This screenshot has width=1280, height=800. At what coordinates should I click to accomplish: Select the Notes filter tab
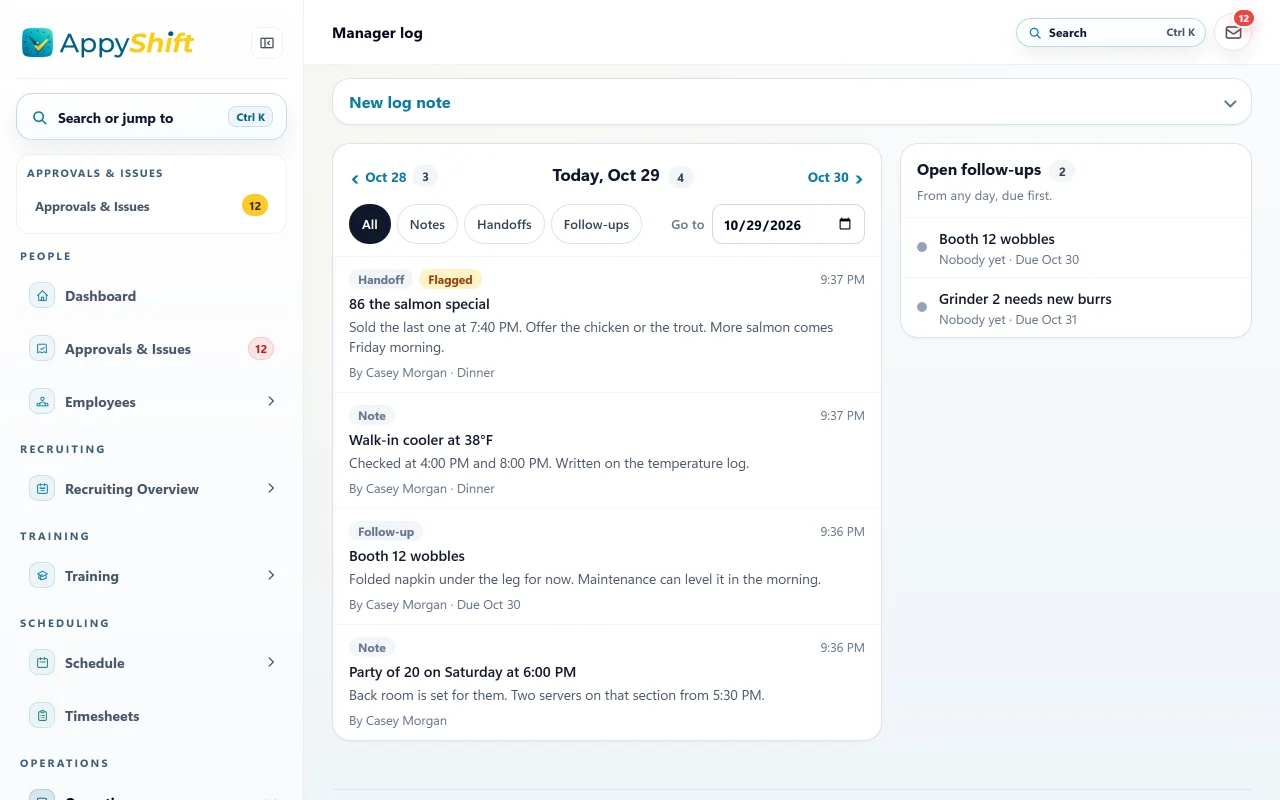click(x=427, y=224)
